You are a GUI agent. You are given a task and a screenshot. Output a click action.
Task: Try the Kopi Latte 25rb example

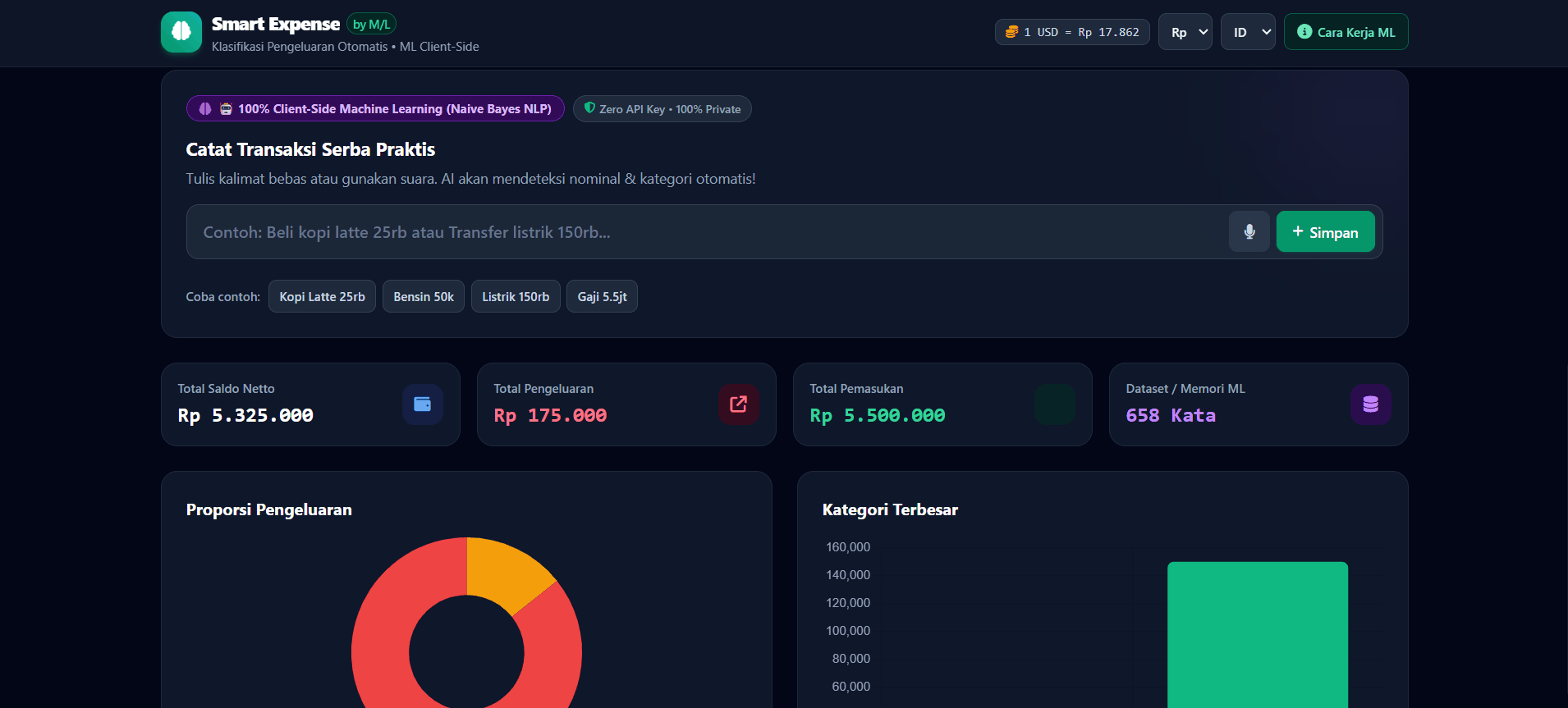(322, 296)
